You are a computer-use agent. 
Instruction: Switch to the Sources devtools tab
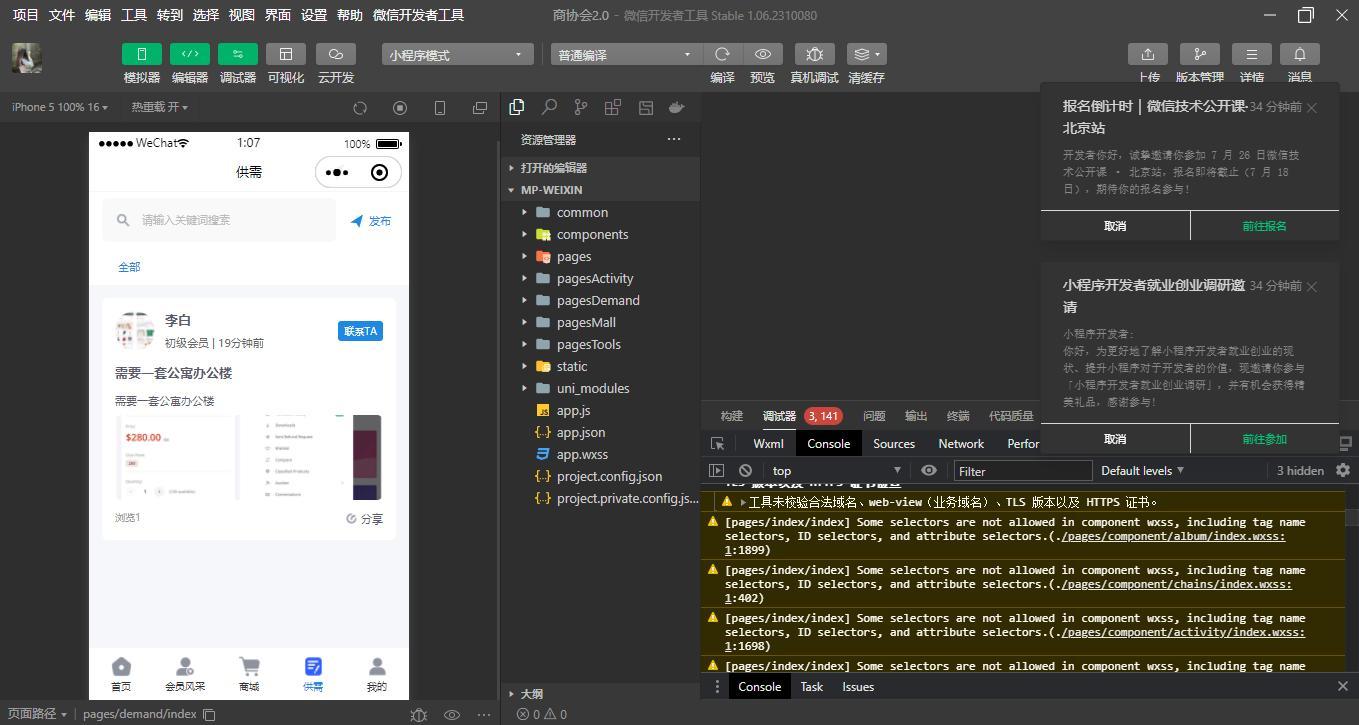894,443
